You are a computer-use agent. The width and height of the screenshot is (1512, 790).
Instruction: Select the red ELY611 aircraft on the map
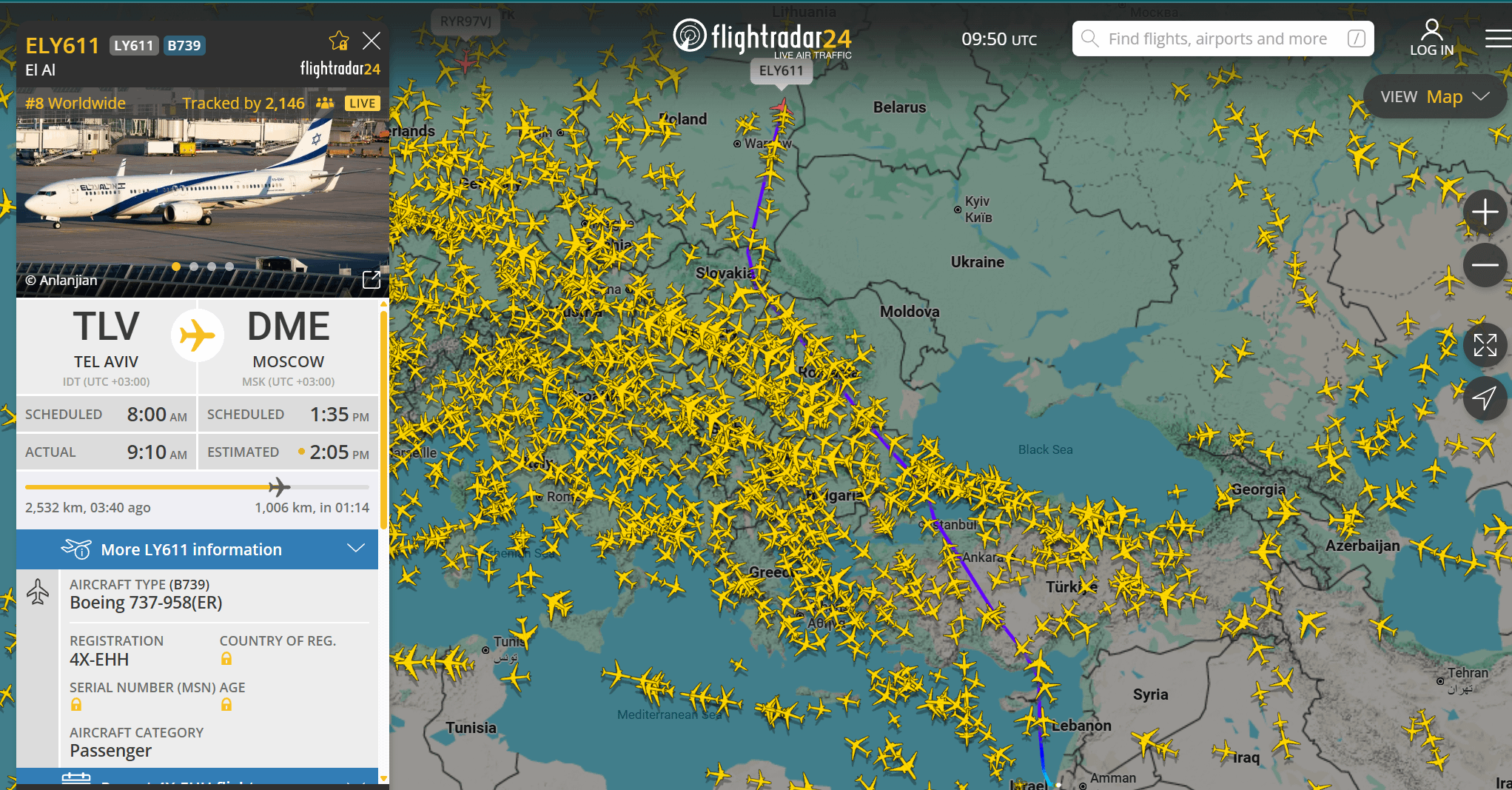click(781, 110)
